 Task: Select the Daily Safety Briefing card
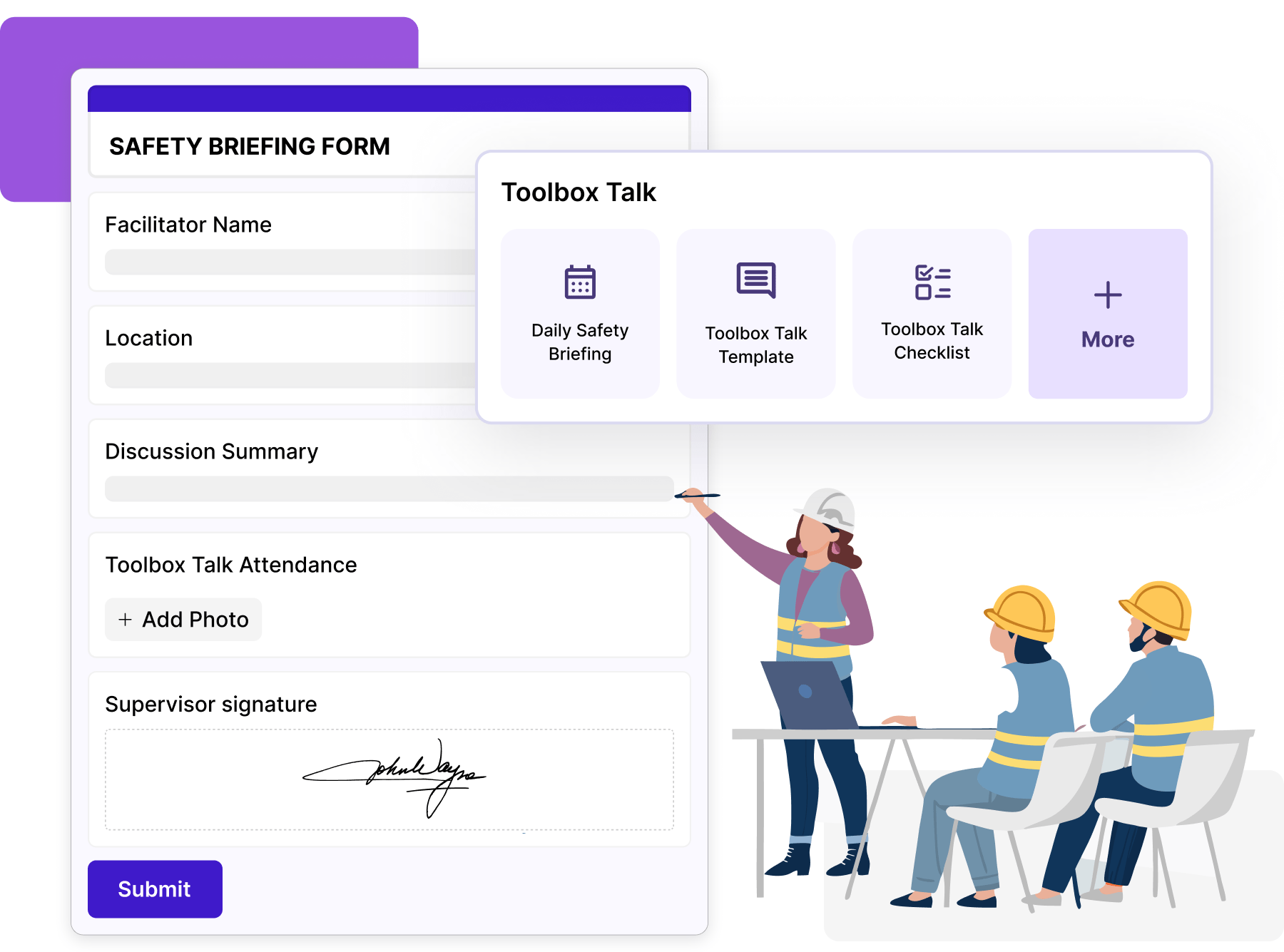coord(580,312)
